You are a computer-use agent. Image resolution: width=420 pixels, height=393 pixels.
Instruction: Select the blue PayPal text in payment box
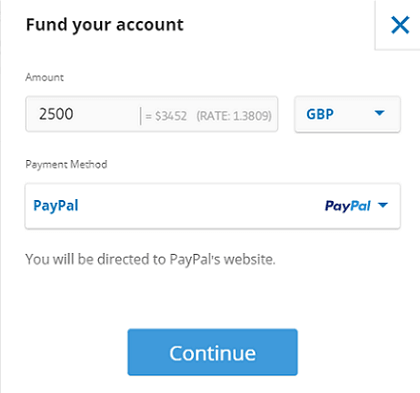click(x=56, y=206)
